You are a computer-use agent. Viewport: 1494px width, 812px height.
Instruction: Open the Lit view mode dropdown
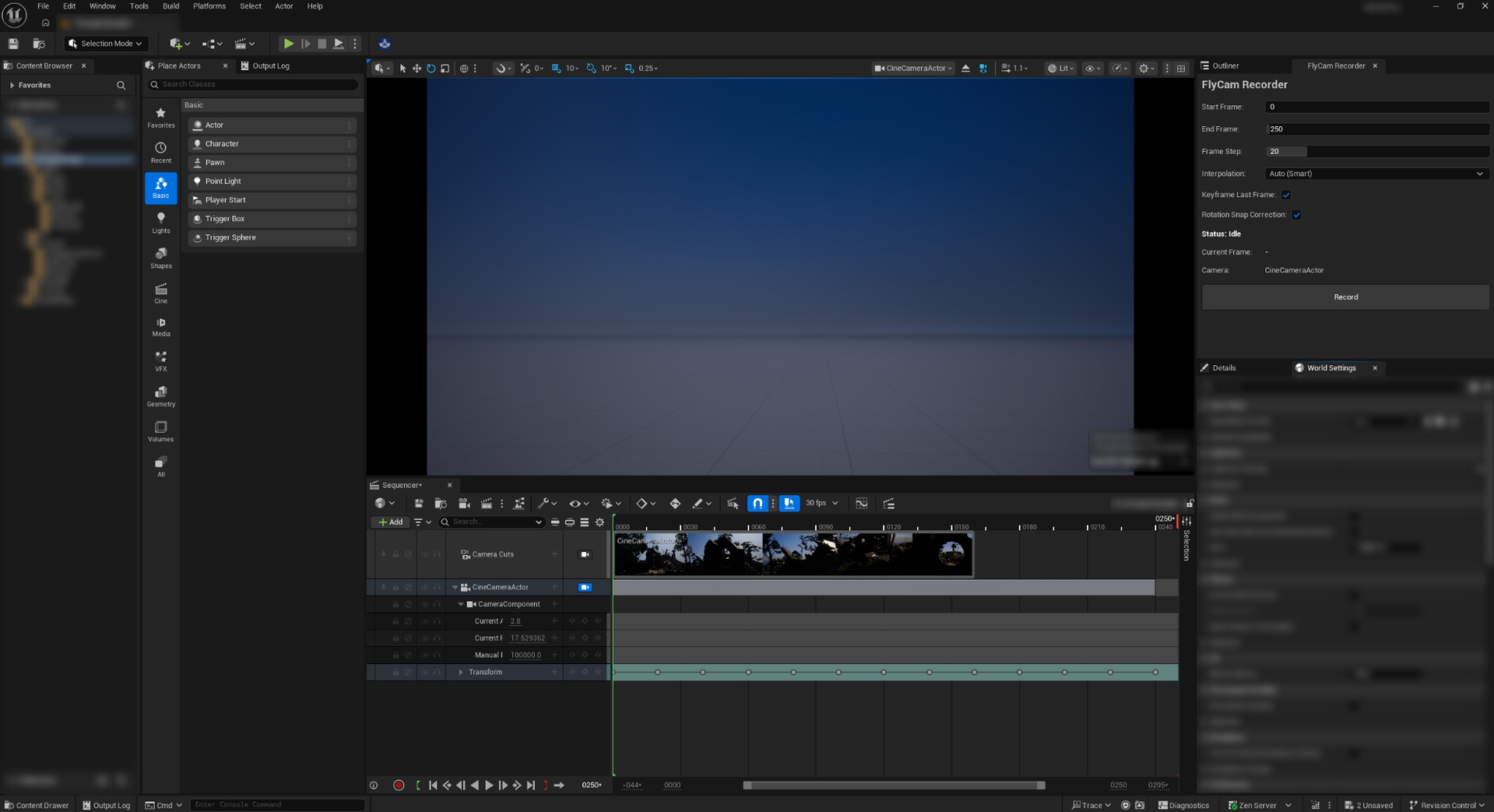1060,68
